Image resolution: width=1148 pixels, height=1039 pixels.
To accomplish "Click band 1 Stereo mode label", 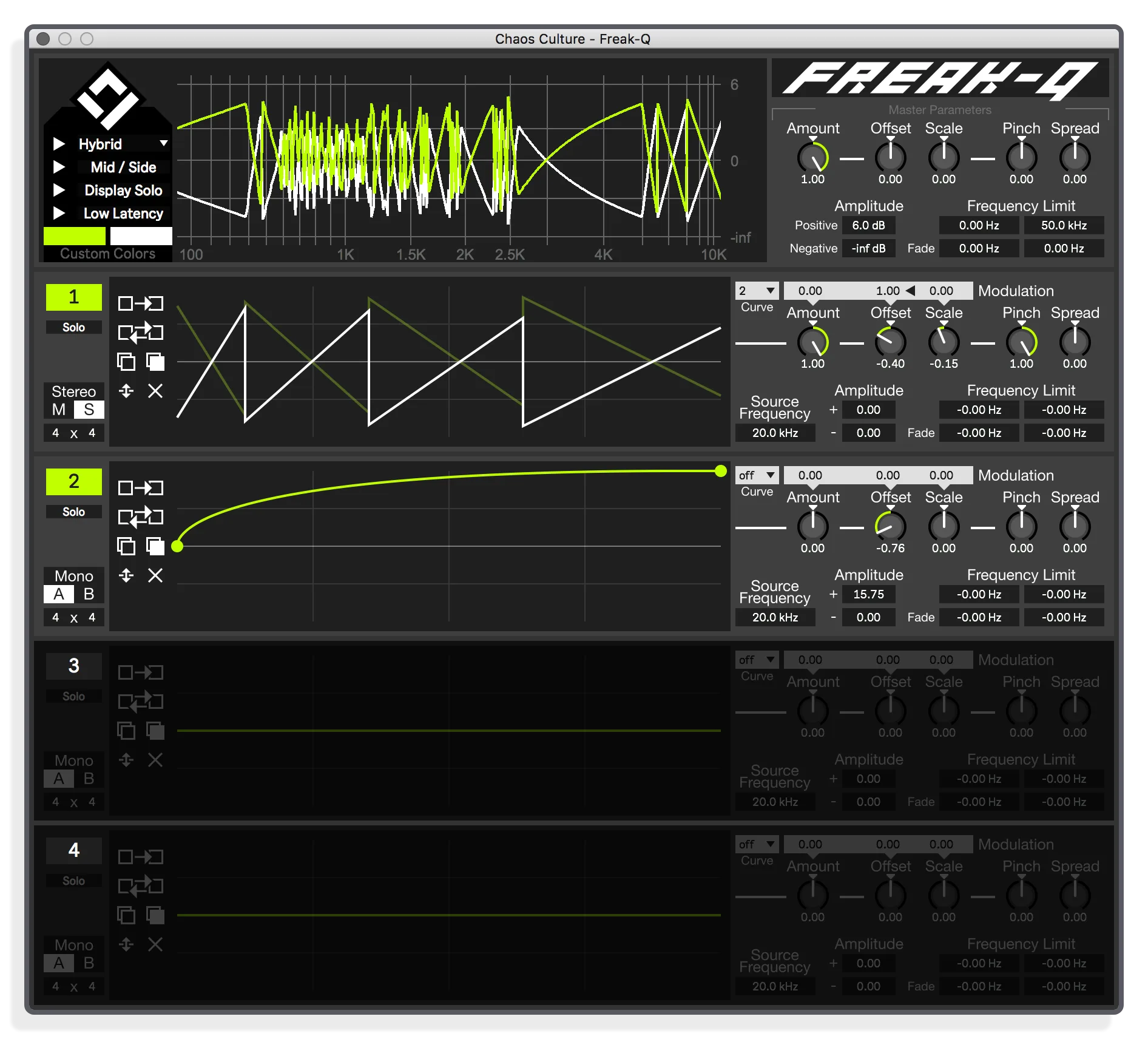I will (74, 391).
